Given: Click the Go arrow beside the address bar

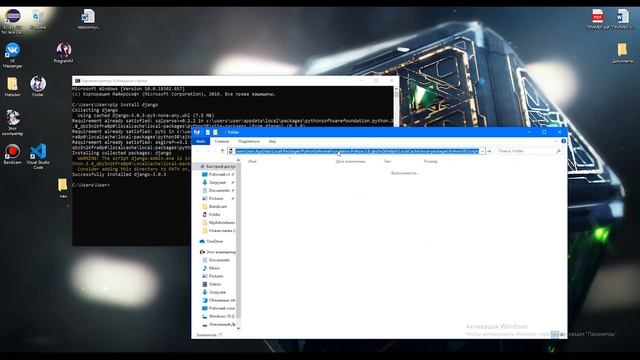Looking at the screenshot, I should coord(489,151).
